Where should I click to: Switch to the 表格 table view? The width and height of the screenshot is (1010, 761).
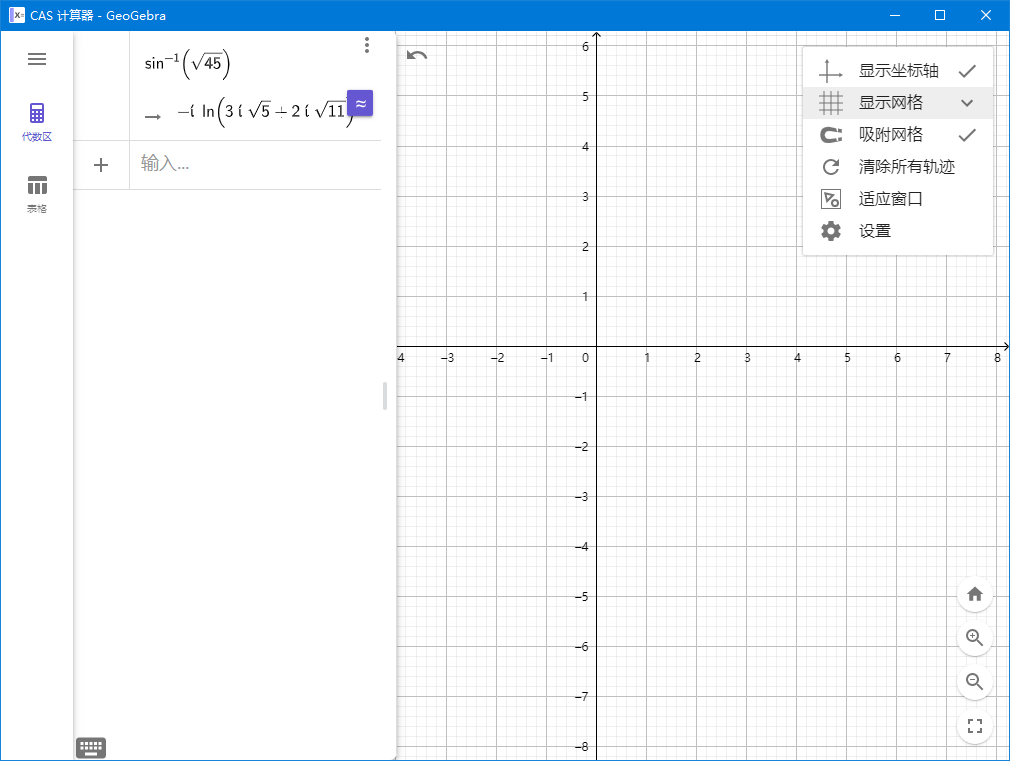(37, 193)
